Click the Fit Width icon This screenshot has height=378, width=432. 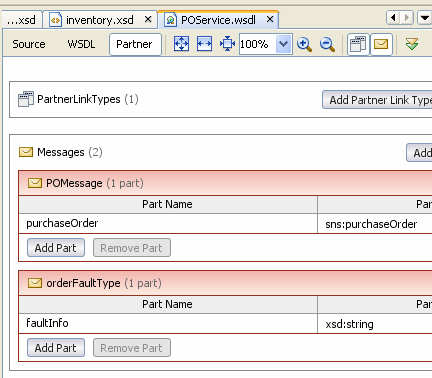[204, 44]
